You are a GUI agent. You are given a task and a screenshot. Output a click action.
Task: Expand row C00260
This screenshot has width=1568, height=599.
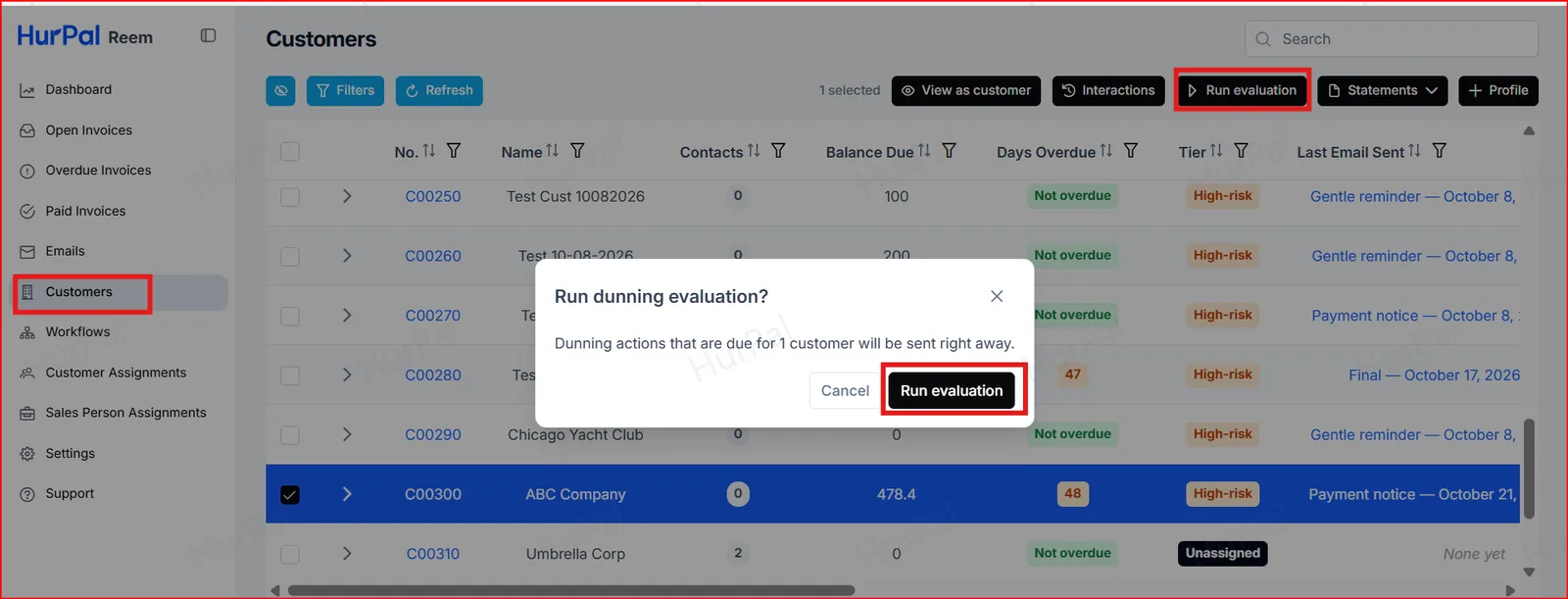[x=347, y=256]
